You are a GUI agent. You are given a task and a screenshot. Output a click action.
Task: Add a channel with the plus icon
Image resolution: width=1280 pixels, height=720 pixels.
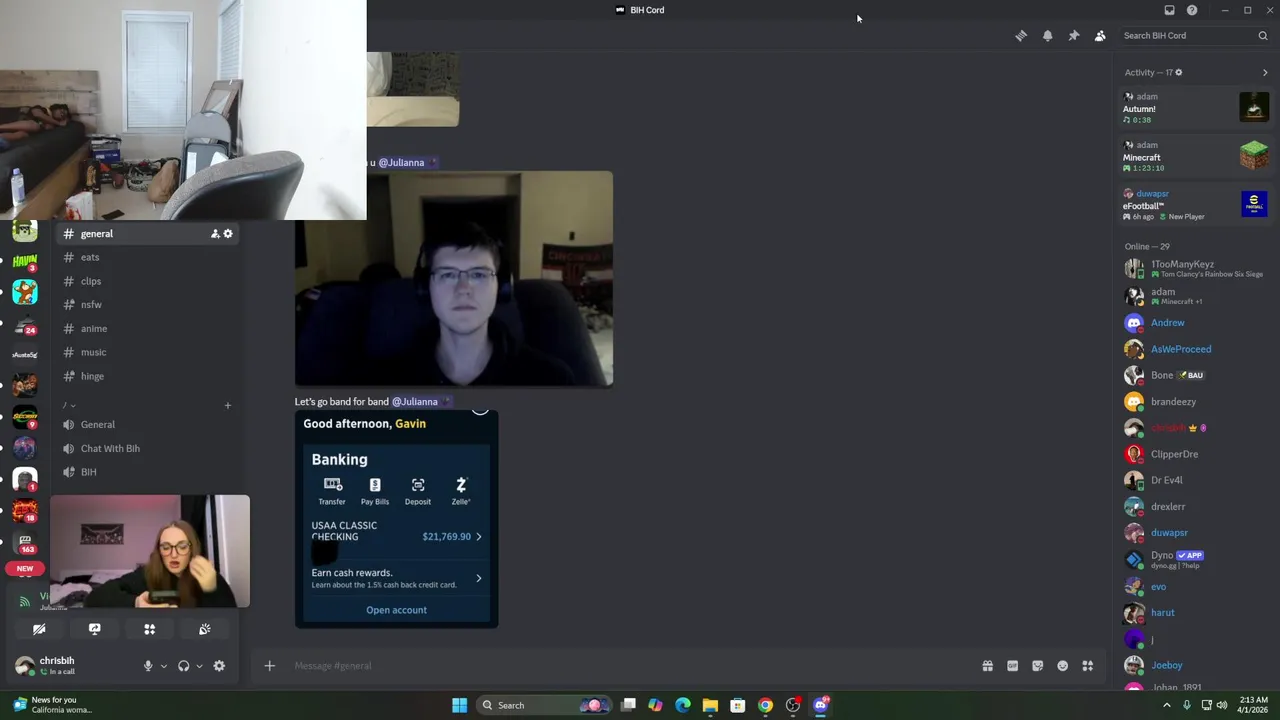227,405
